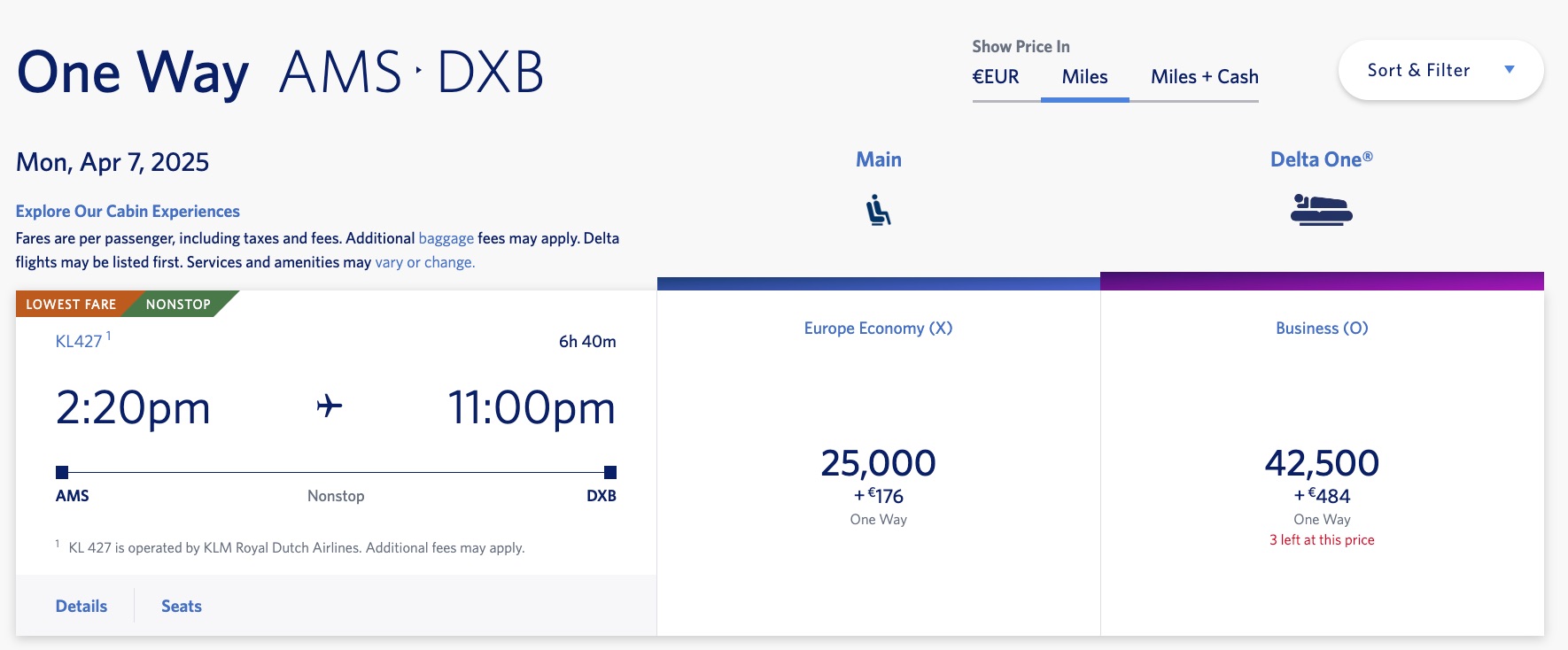The height and width of the screenshot is (650, 1568).
Task: Click the Delta One lie-flat bed icon
Action: [1322, 211]
